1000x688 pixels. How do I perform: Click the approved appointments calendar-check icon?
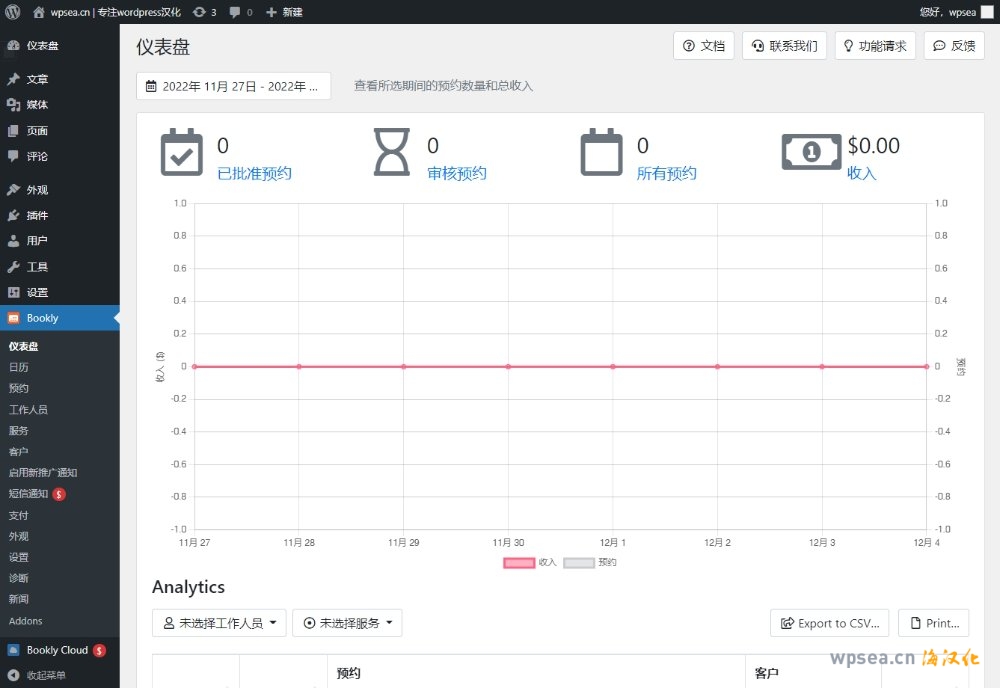[x=182, y=152]
